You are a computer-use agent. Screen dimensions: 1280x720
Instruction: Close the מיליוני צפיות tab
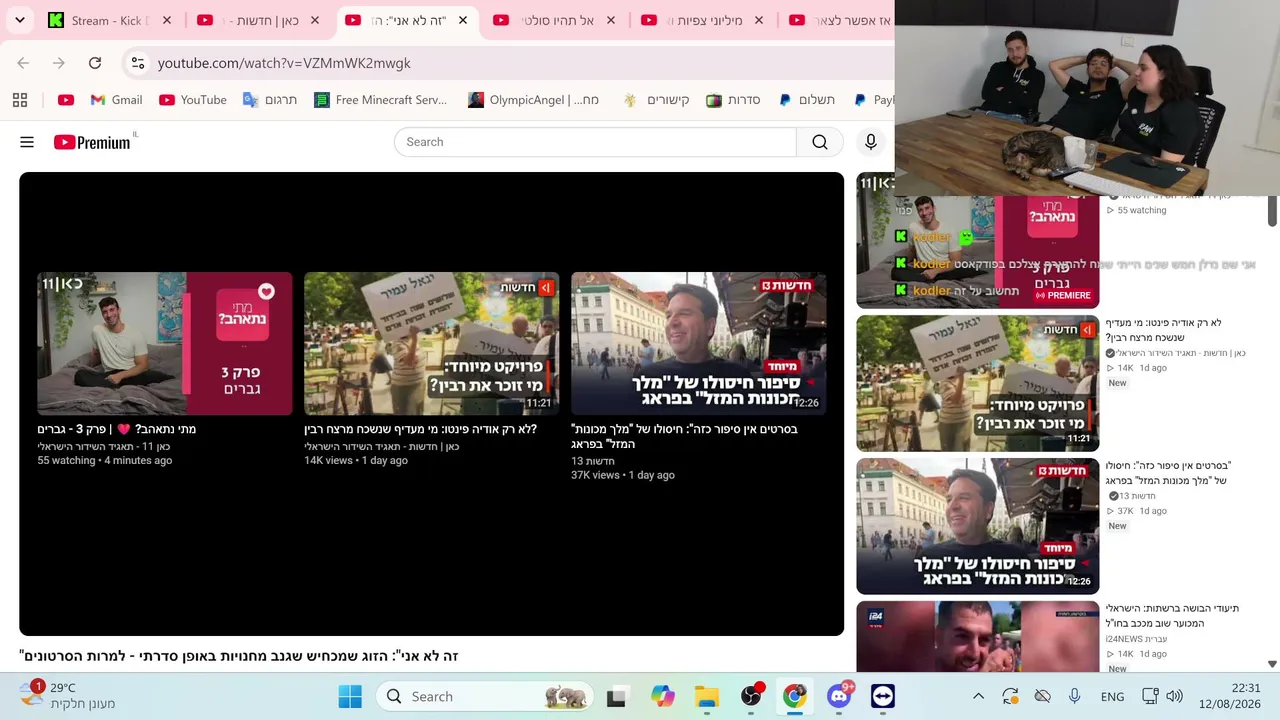pyautogui.click(x=759, y=20)
